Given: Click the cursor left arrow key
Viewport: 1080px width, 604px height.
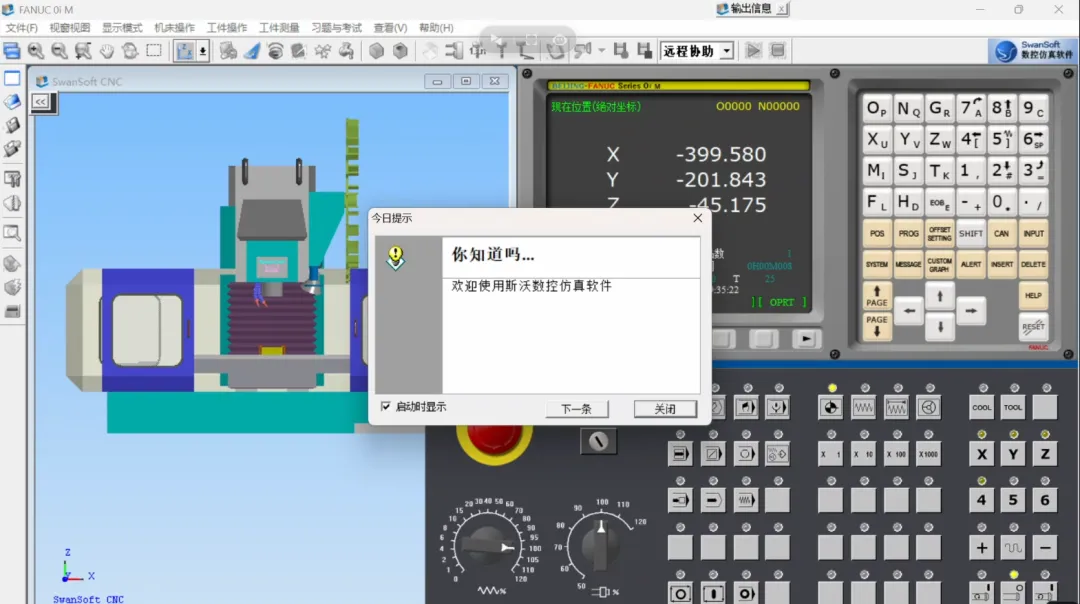Looking at the screenshot, I should click(x=909, y=311).
